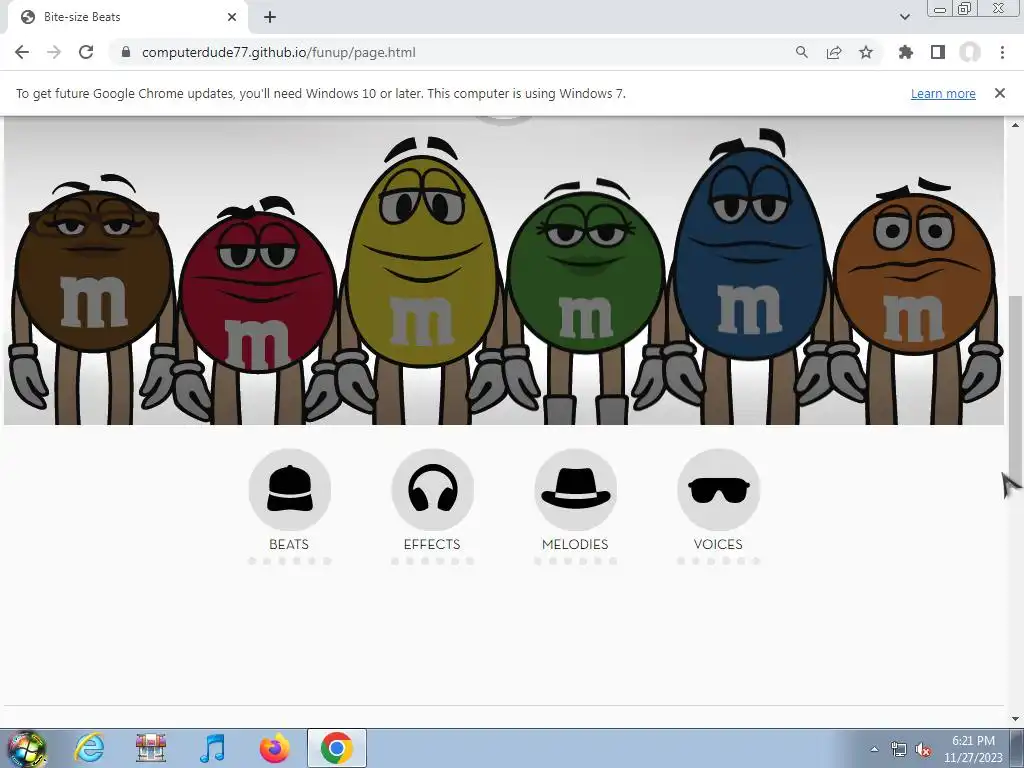Open the Chrome three-dot menu
This screenshot has height=768, width=1024.
coord(1002,52)
